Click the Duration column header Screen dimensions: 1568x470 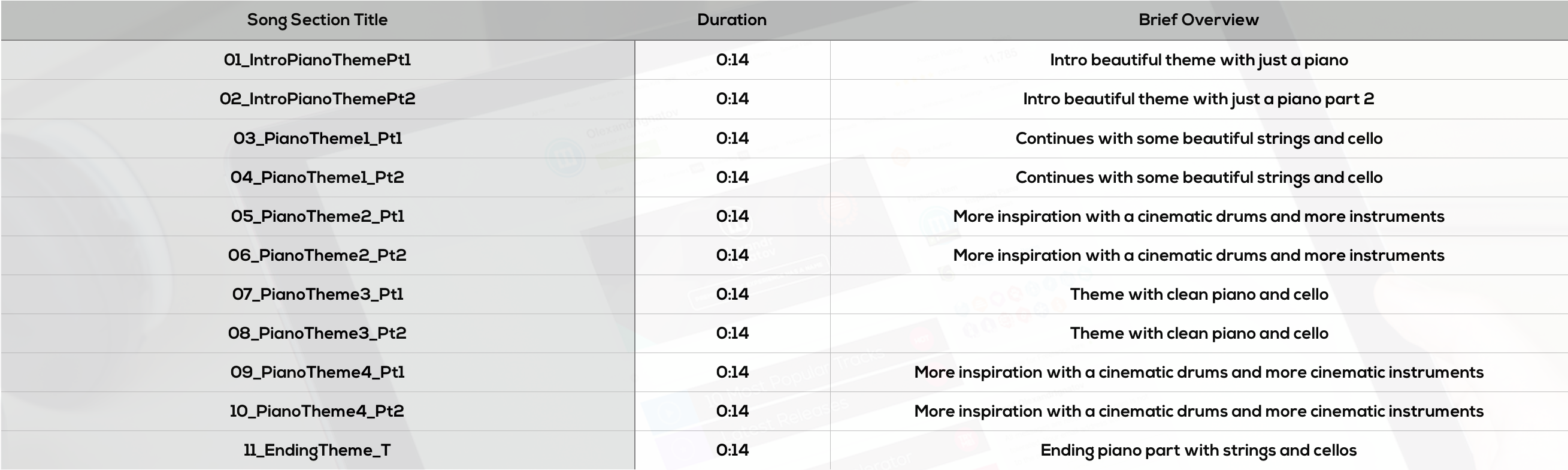point(732,20)
